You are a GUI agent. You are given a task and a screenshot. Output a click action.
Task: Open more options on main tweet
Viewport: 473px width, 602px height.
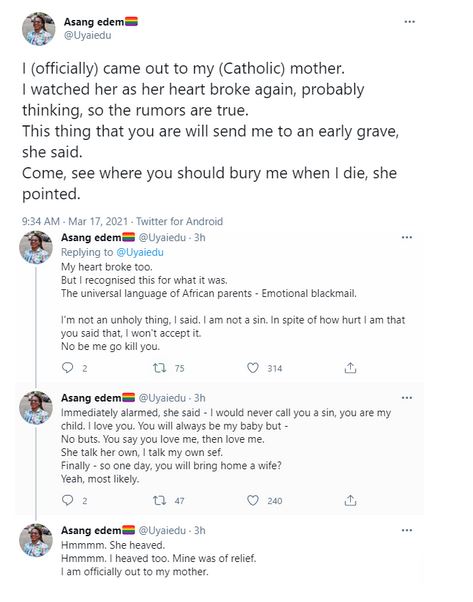click(x=410, y=22)
